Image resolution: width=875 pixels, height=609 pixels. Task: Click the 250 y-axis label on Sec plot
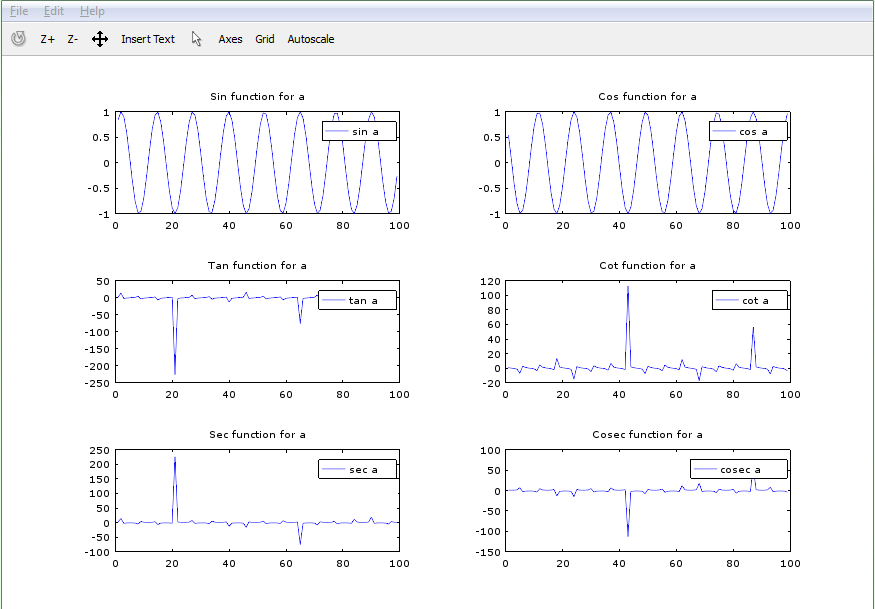point(100,450)
